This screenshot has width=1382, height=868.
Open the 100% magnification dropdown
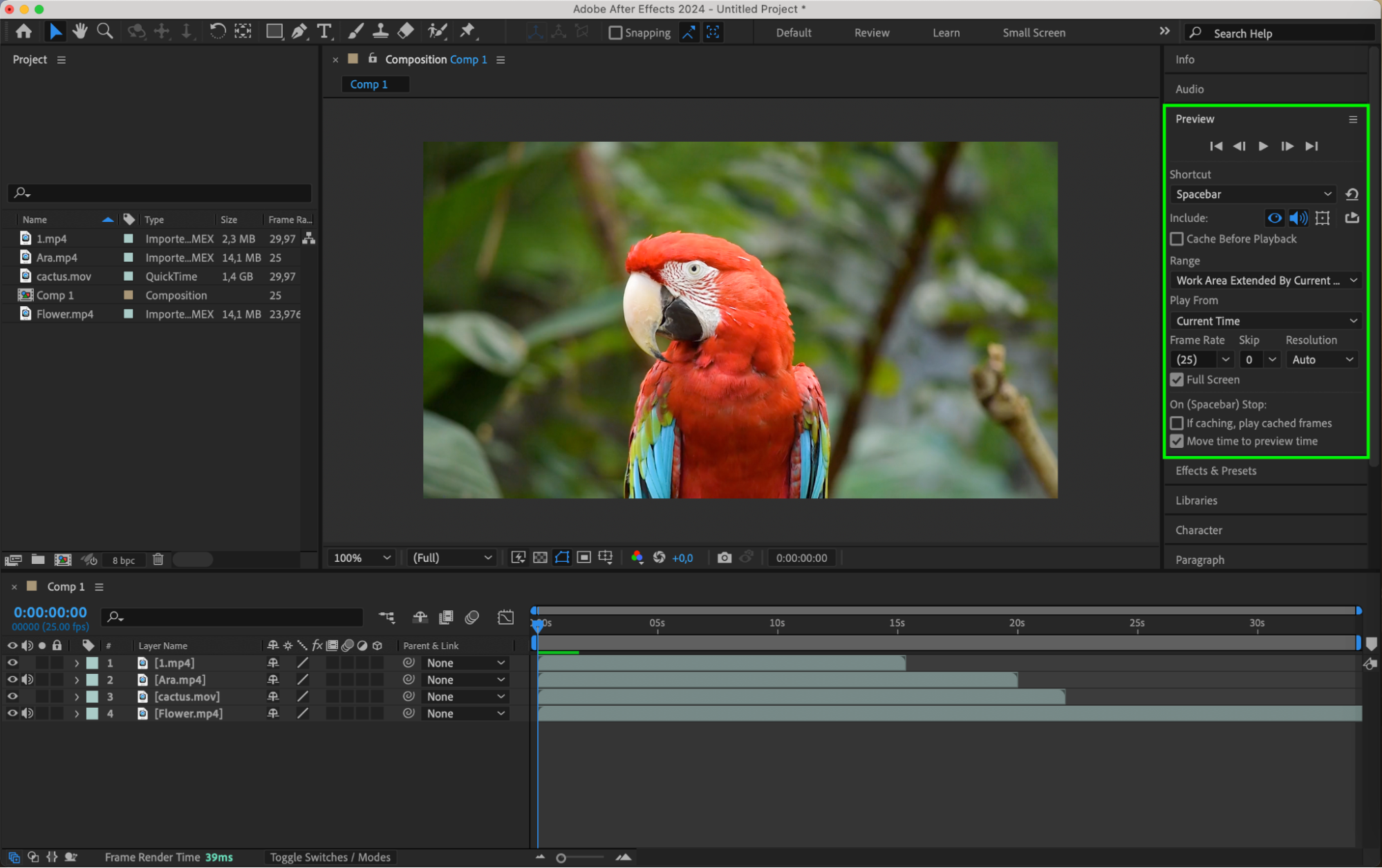(x=362, y=558)
